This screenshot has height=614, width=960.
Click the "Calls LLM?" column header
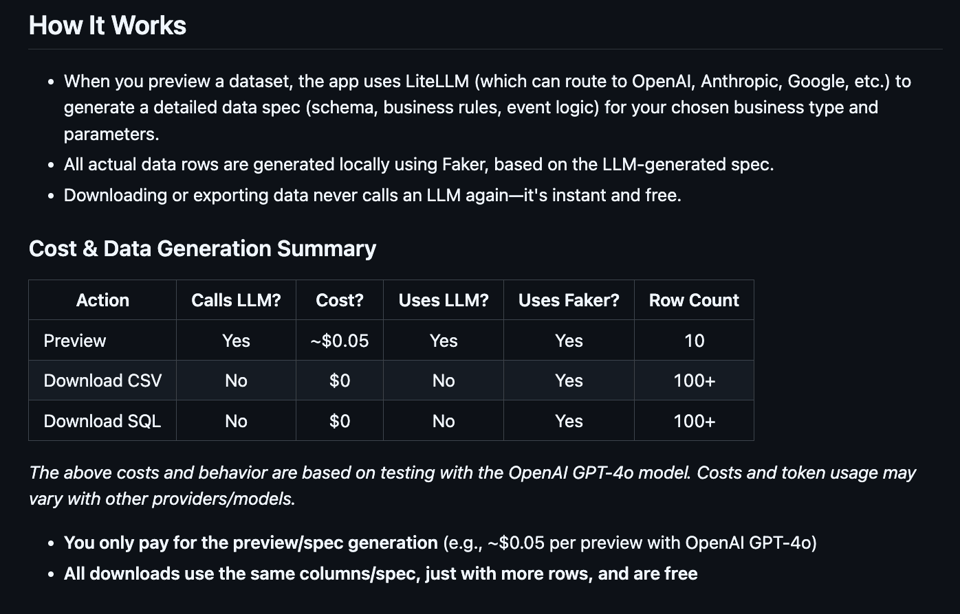[236, 300]
